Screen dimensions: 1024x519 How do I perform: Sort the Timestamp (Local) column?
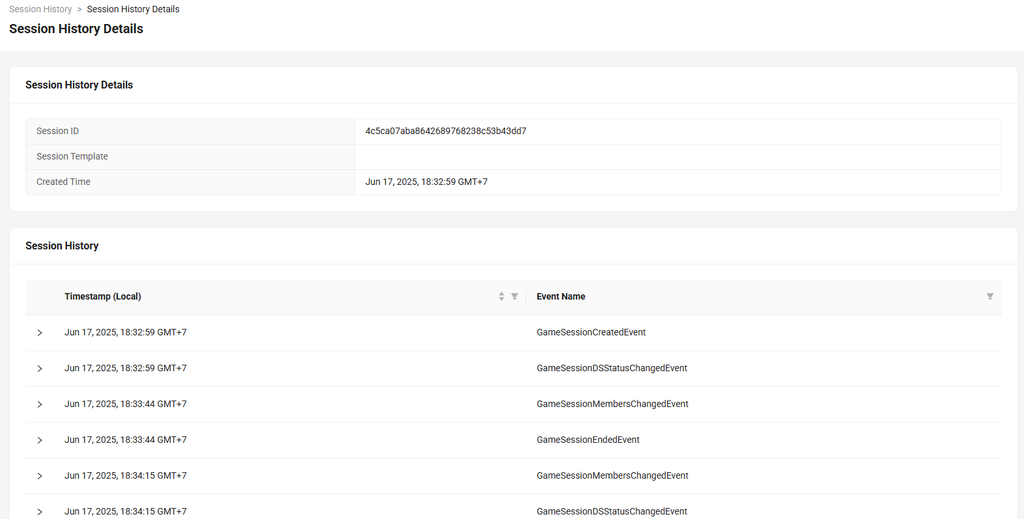(502, 296)
